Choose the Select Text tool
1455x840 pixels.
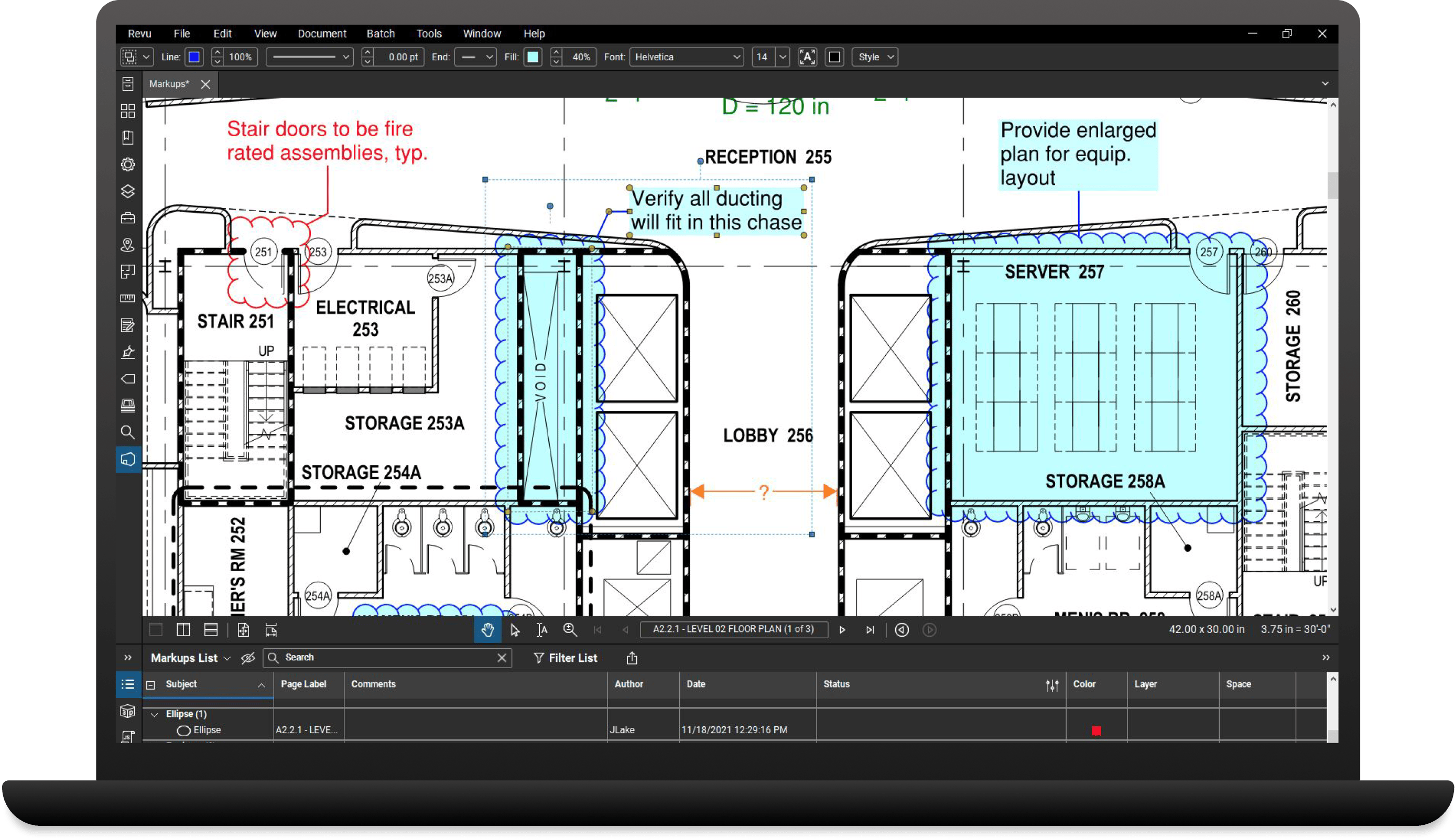(542, 630)
